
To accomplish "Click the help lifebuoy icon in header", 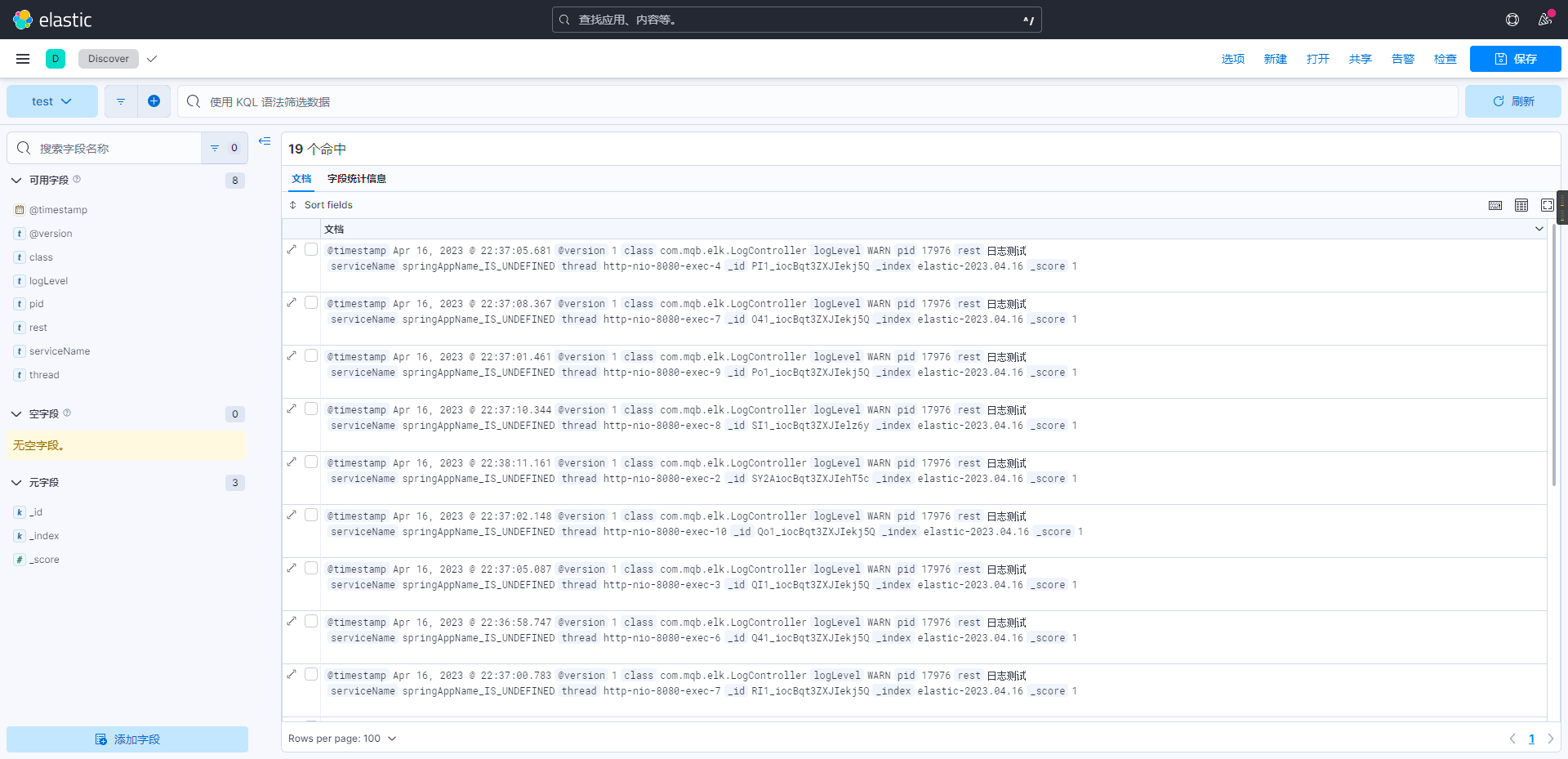I will [x=1512, y=20].
